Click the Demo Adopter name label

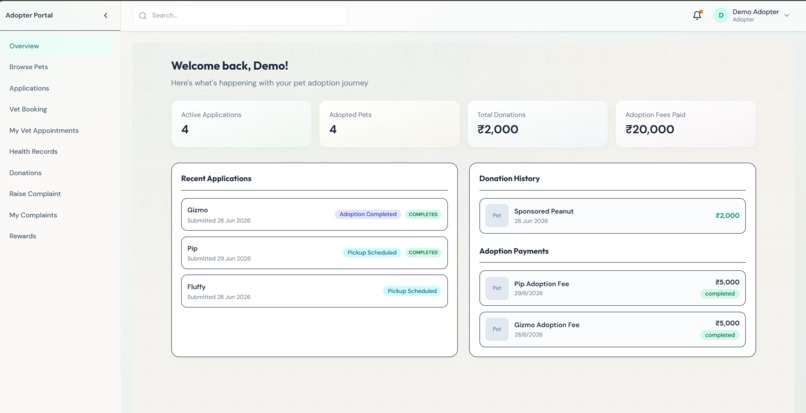click(x=756, y=12)
